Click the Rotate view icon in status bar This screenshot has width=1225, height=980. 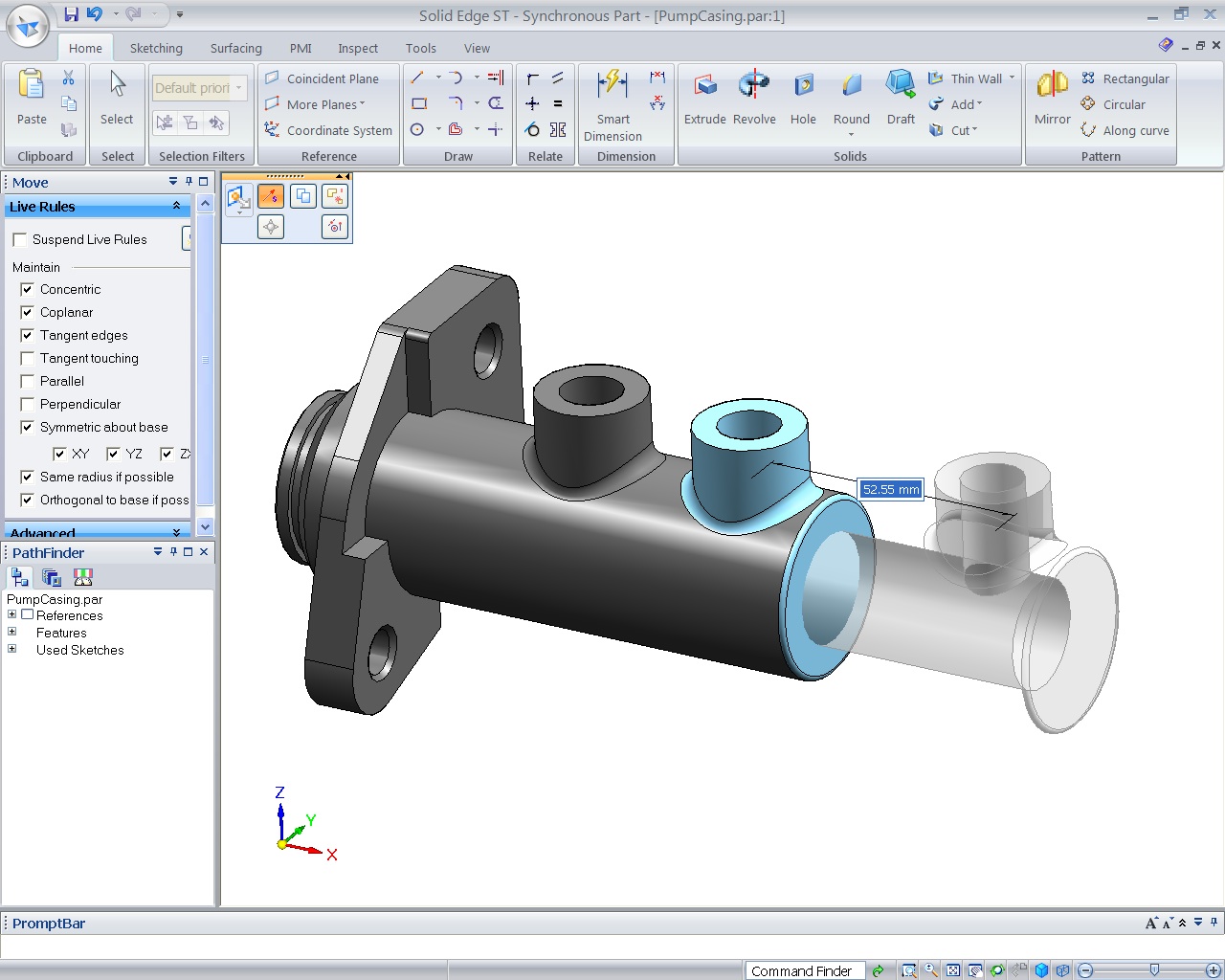coord(997,970)
